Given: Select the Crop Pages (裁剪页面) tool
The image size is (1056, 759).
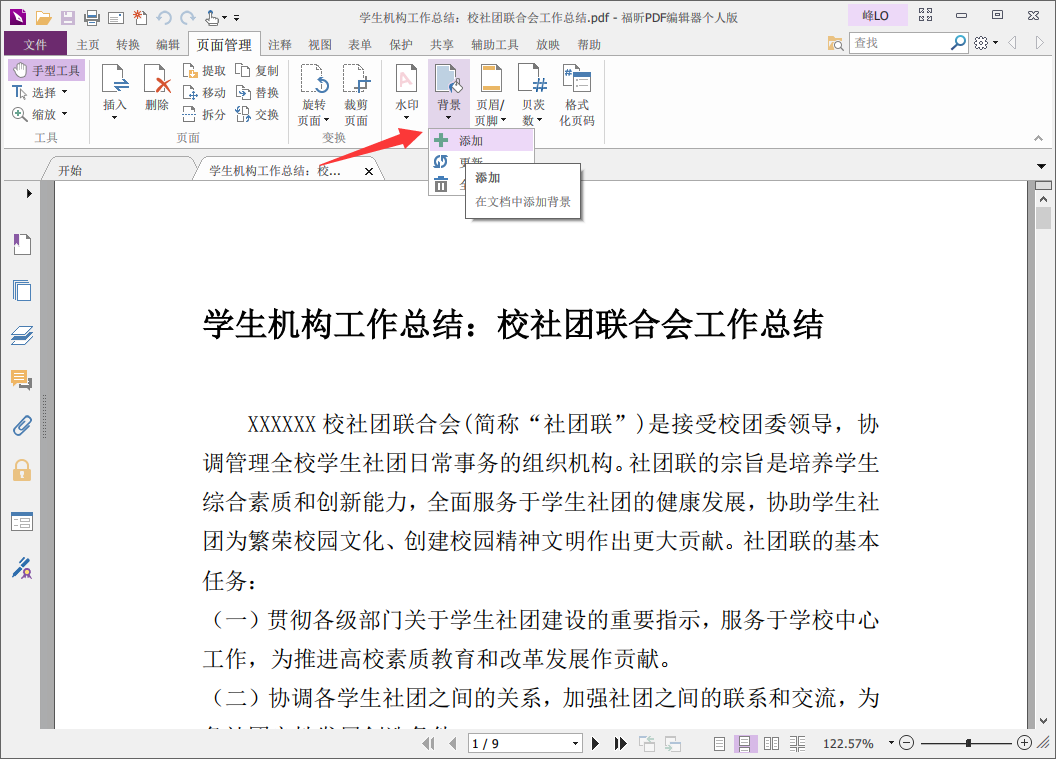Looking at the screenshot, I should 356,95.
